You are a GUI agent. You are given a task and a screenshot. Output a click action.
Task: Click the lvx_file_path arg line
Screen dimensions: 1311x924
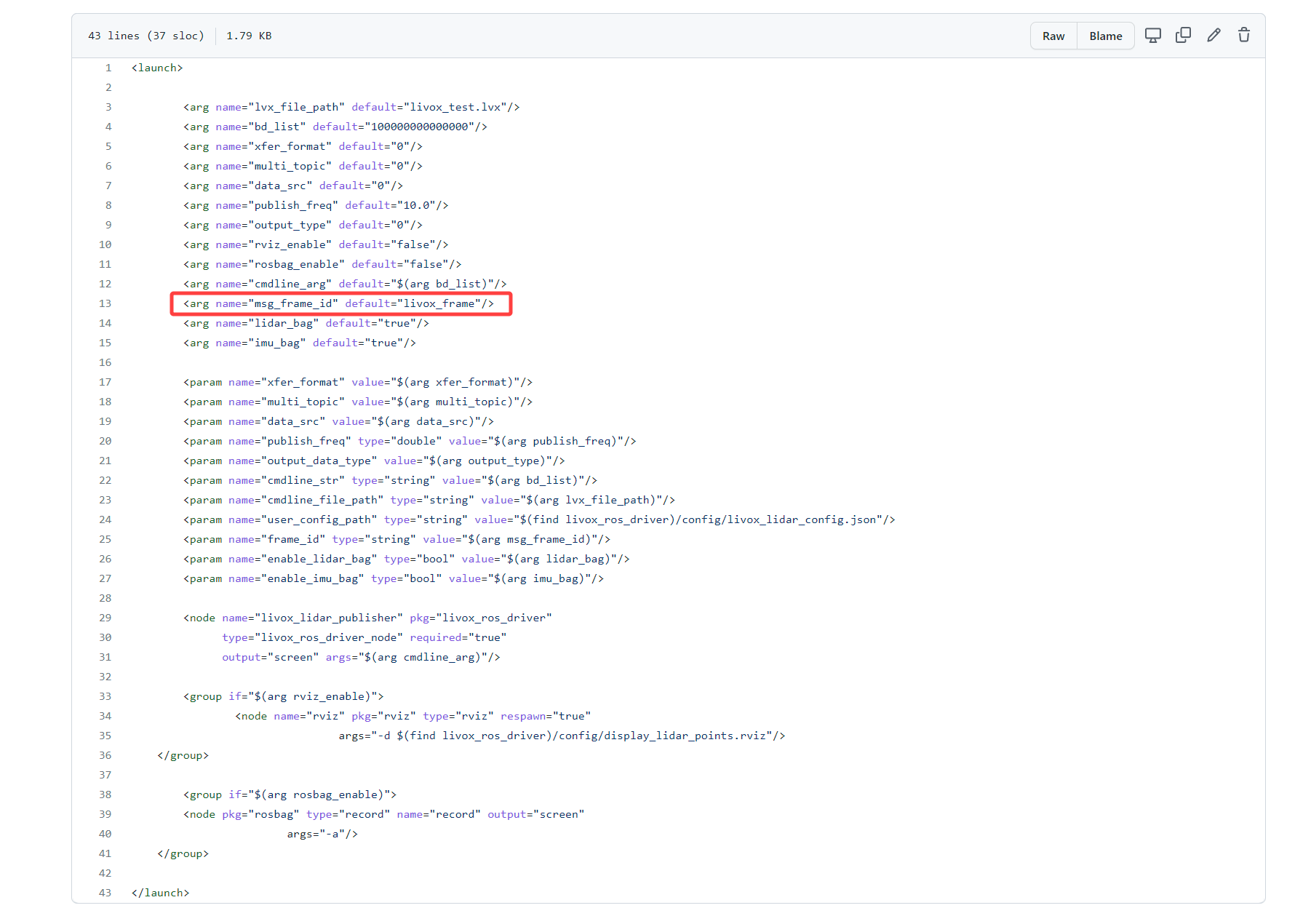pos(351,107)
